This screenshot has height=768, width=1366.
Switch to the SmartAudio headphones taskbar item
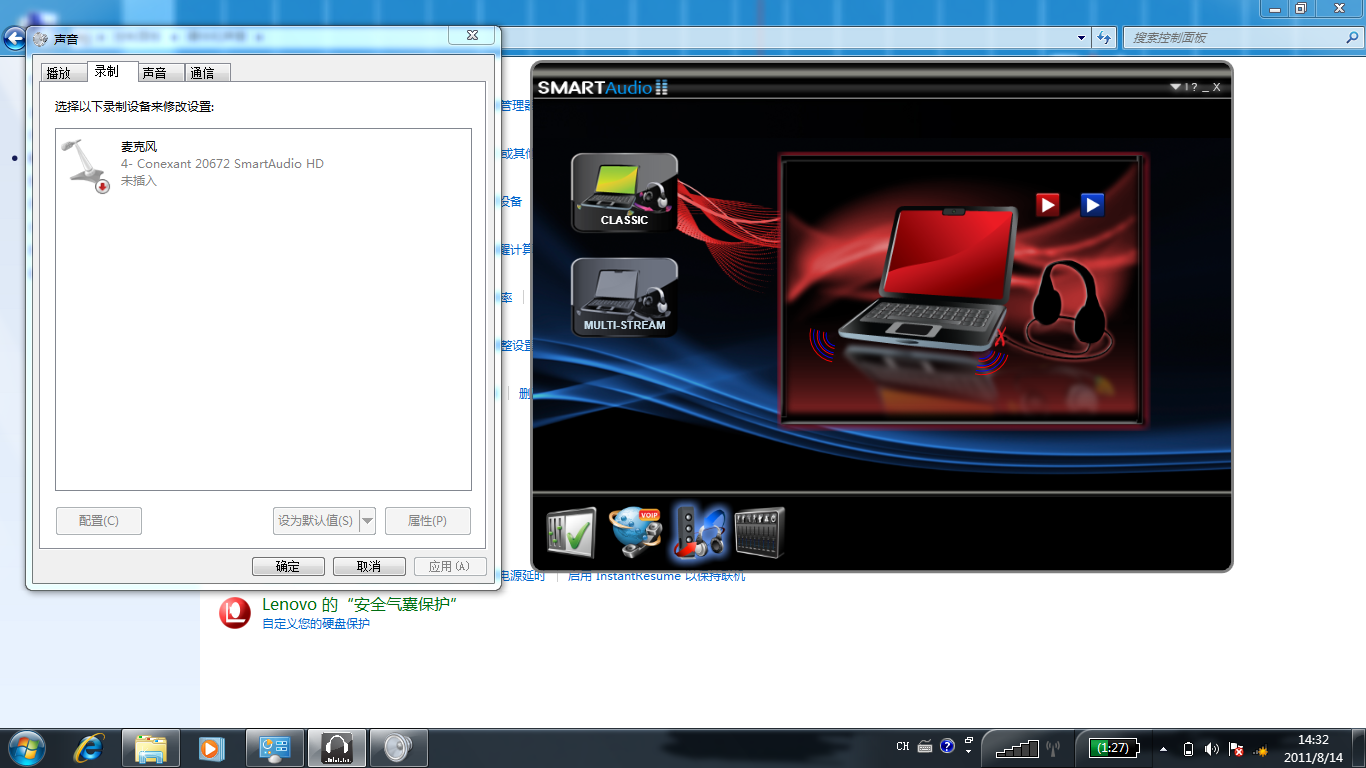pyautogui.click(x=337, y=748)
